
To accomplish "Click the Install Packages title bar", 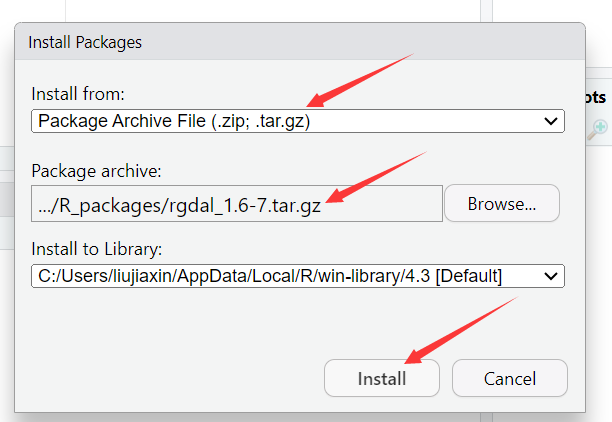I will pyautogui.click(x=300, y=42).
